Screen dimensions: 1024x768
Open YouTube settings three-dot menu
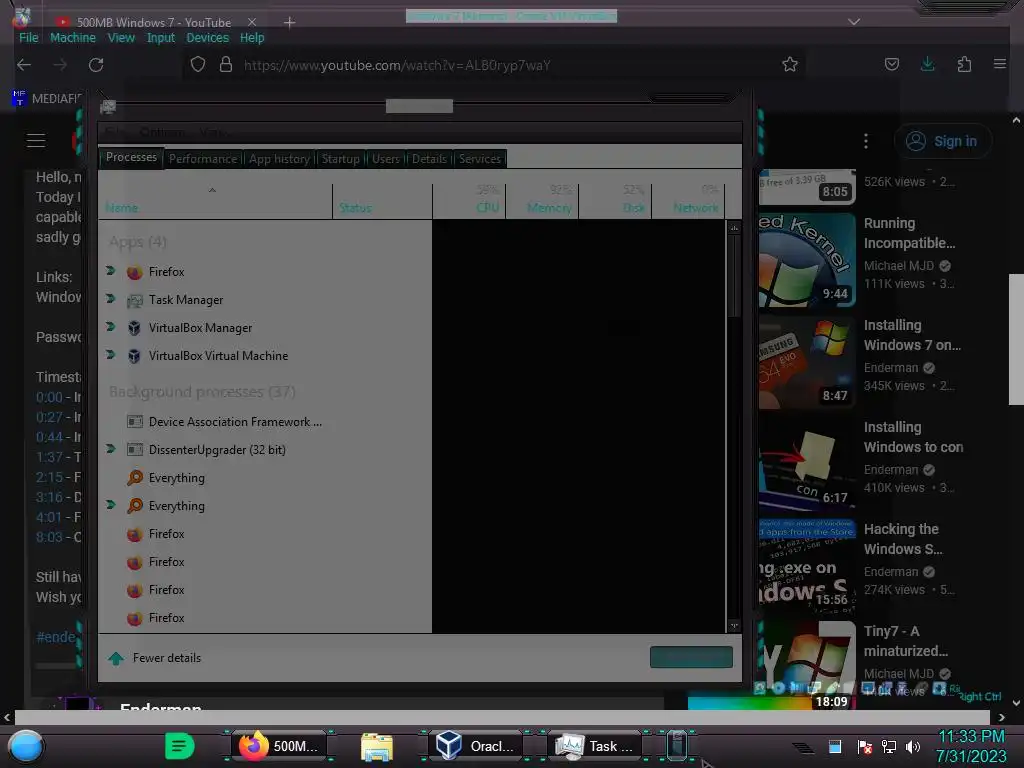[866, 141]
